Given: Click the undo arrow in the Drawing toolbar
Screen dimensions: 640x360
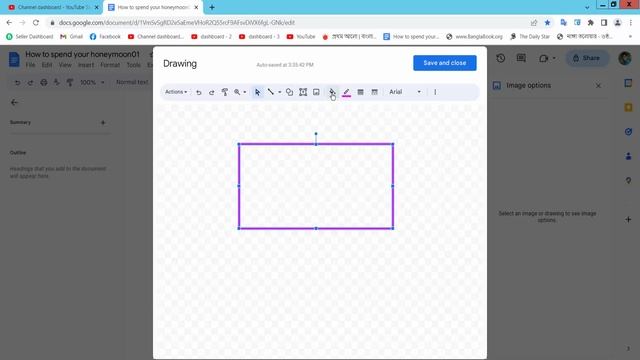Looking at the screenshot, I should [199, 92].
